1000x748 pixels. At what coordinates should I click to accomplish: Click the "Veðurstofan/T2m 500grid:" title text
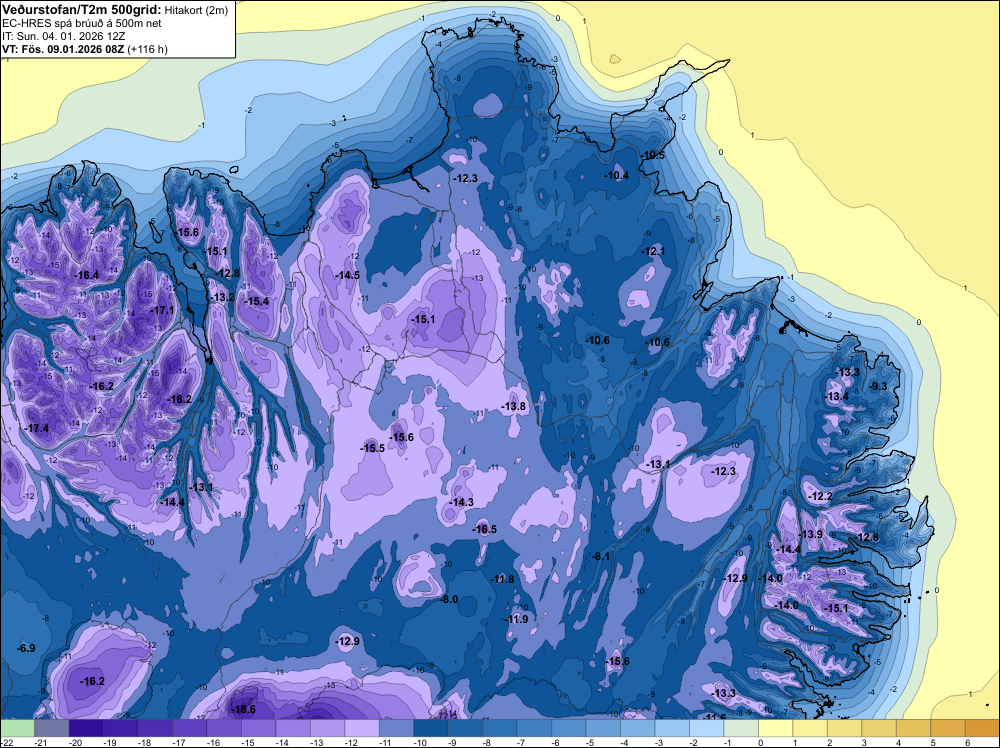coord(82,9)
